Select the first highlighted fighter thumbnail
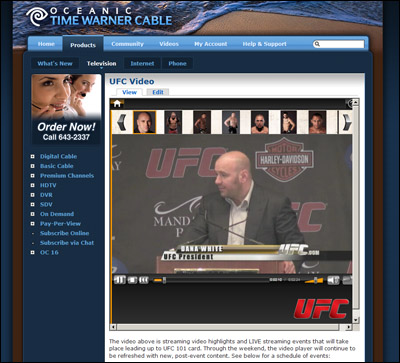Viewport: 400px width, 363px height. (x=144, y=122)
